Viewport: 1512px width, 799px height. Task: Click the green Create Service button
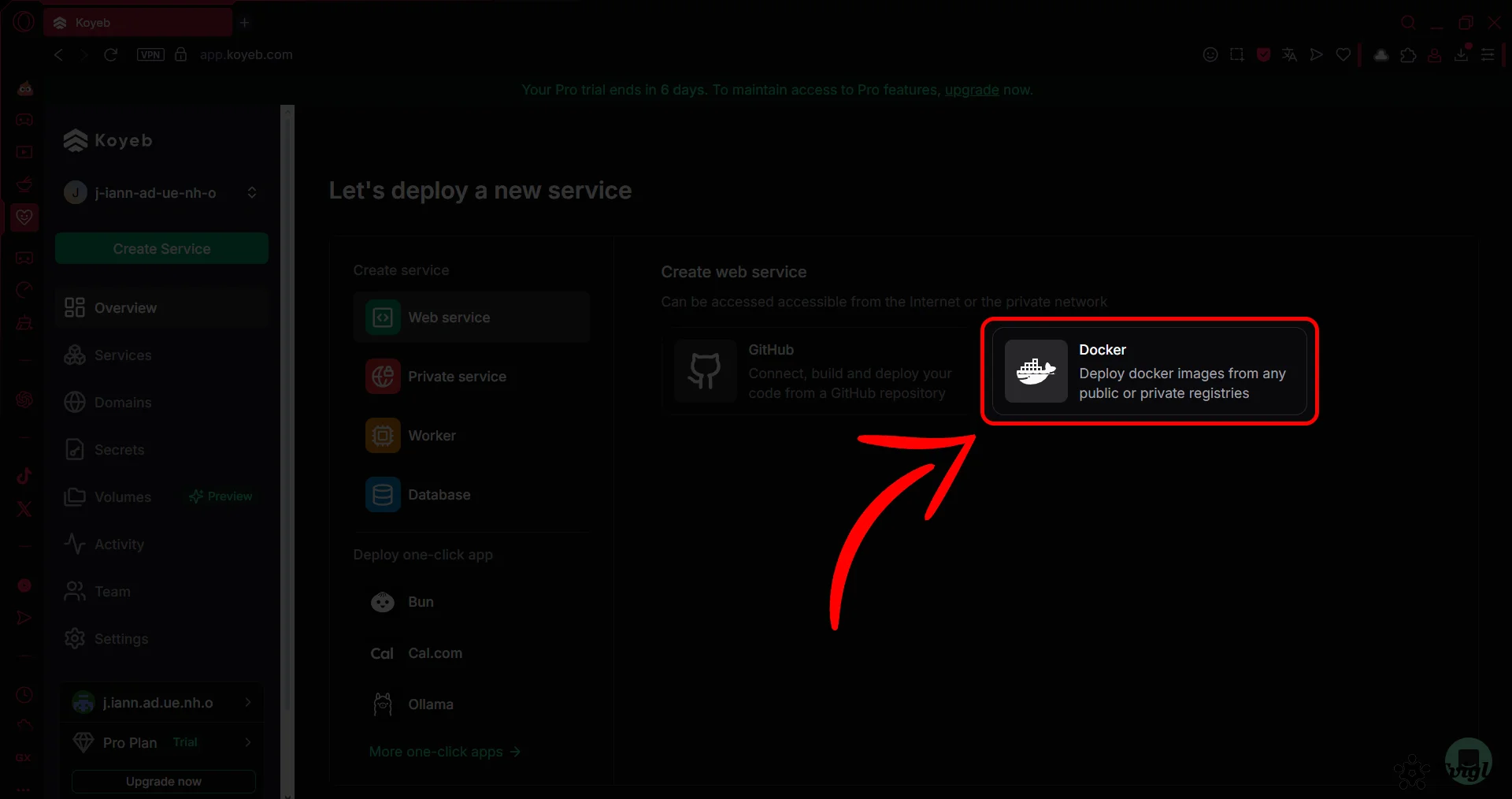point(161,249)
